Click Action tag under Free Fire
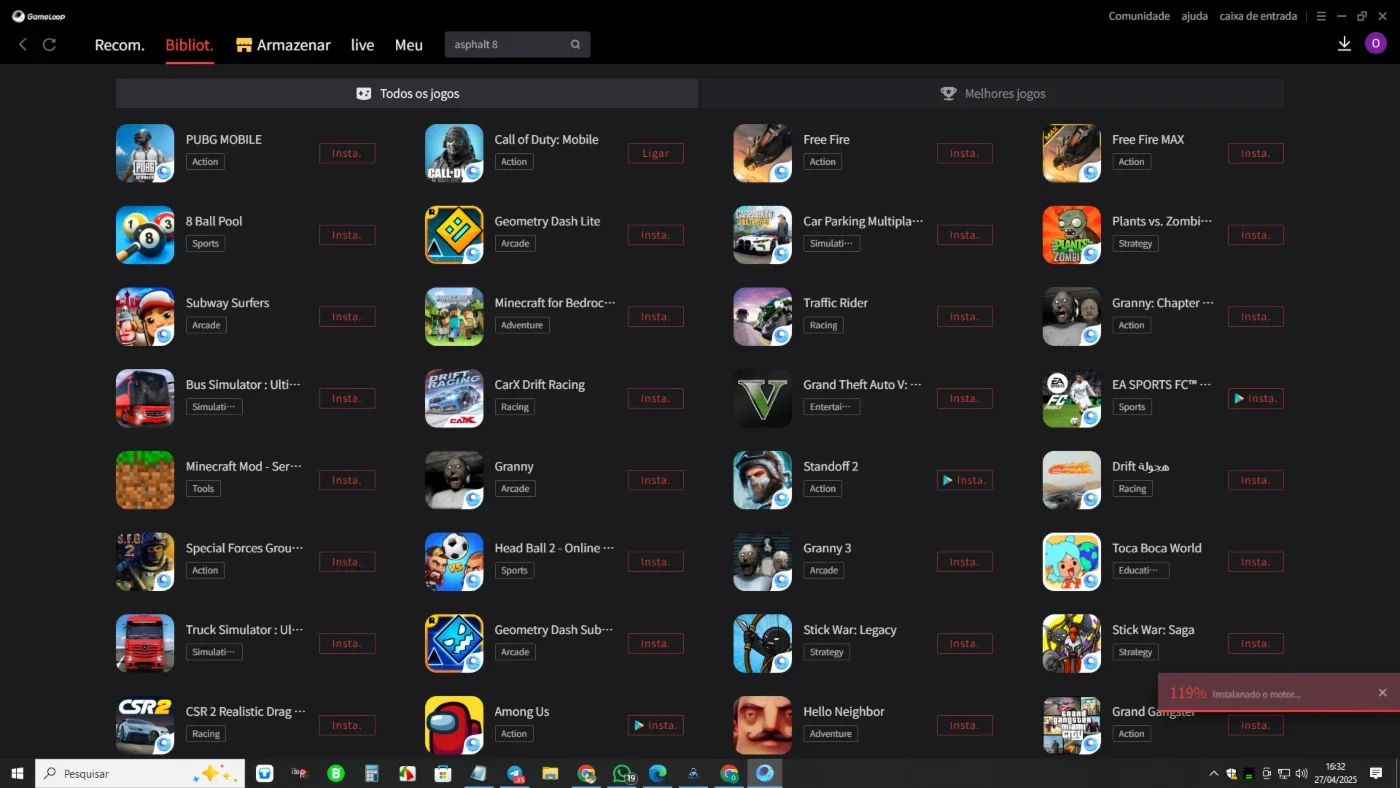This screenshot has height=788, width=1400. click(823, 162)
